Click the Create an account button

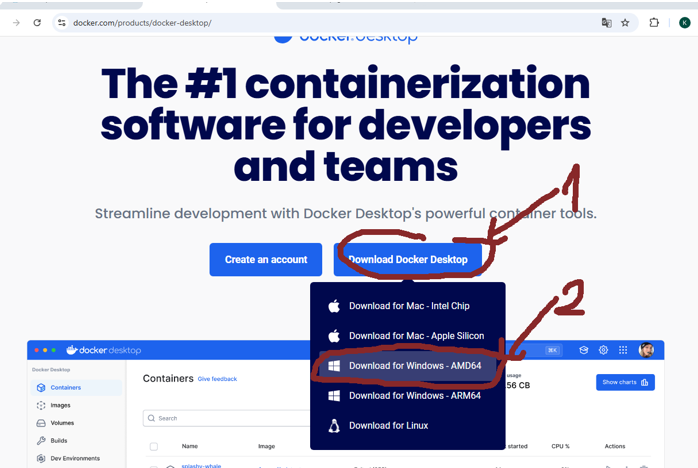click(266, 259)
